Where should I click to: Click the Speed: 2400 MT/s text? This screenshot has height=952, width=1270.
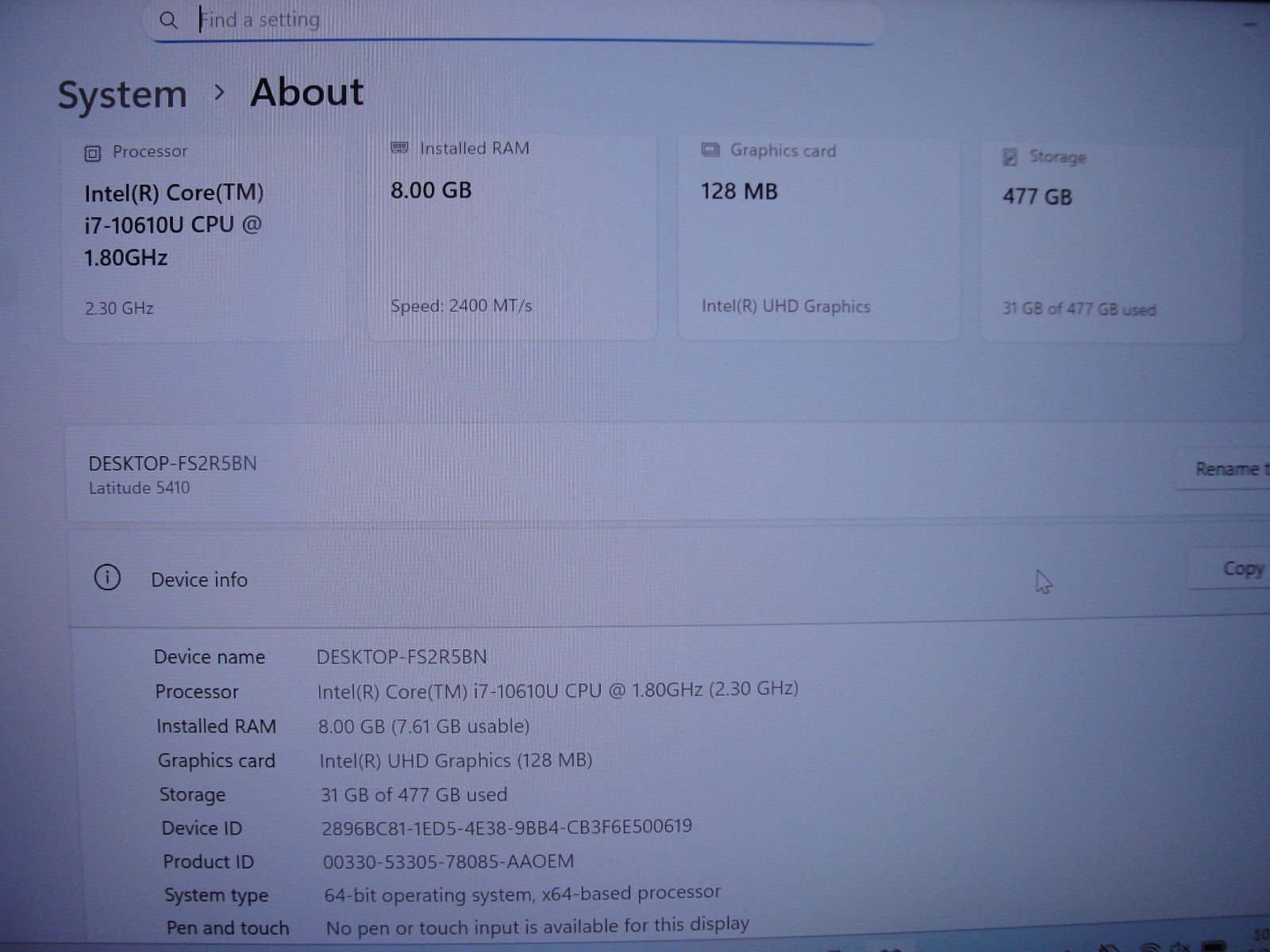(x=461, y=306)
